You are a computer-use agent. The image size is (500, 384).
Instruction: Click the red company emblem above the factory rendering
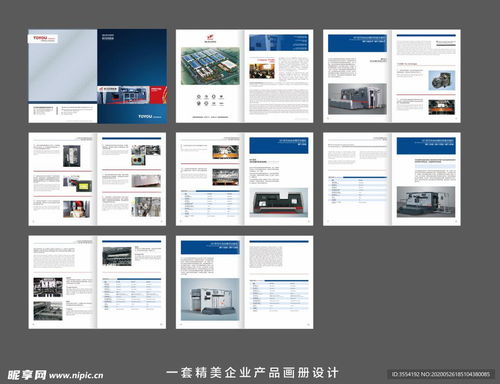[210, 37]
